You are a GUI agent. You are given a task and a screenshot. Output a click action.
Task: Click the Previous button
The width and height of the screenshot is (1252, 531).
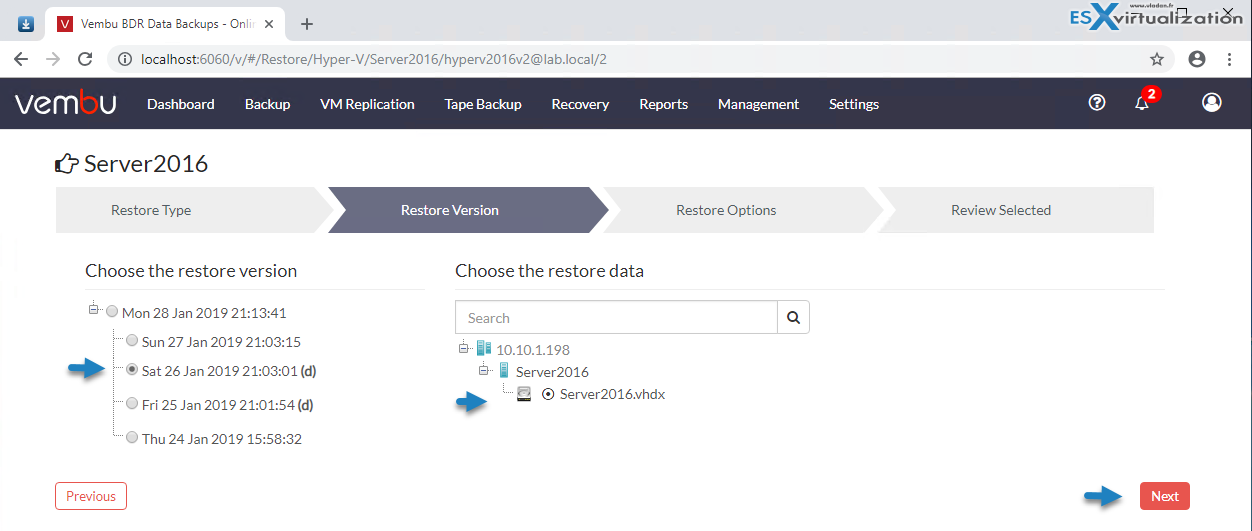click(91, 496)
